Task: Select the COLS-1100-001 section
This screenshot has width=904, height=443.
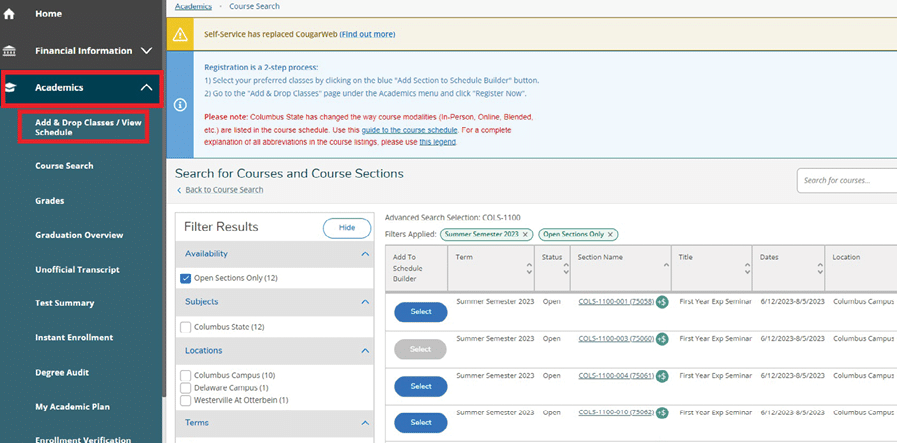Action: pyautogui.click(x=421, y=312)
